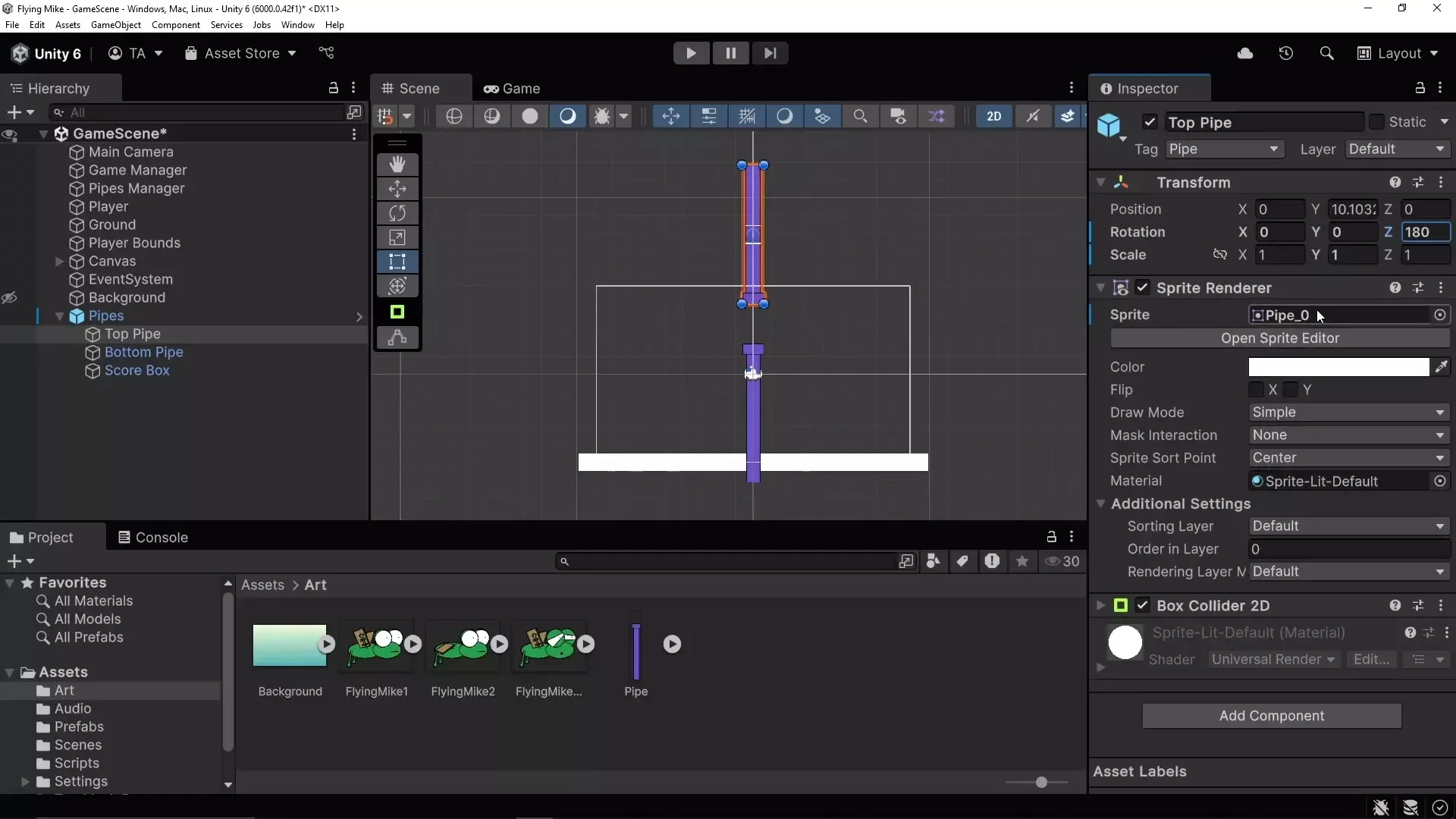Toggle the Box Collider 2D enabled checkbox
1456x819 pixels.
tap(1144, 605)
